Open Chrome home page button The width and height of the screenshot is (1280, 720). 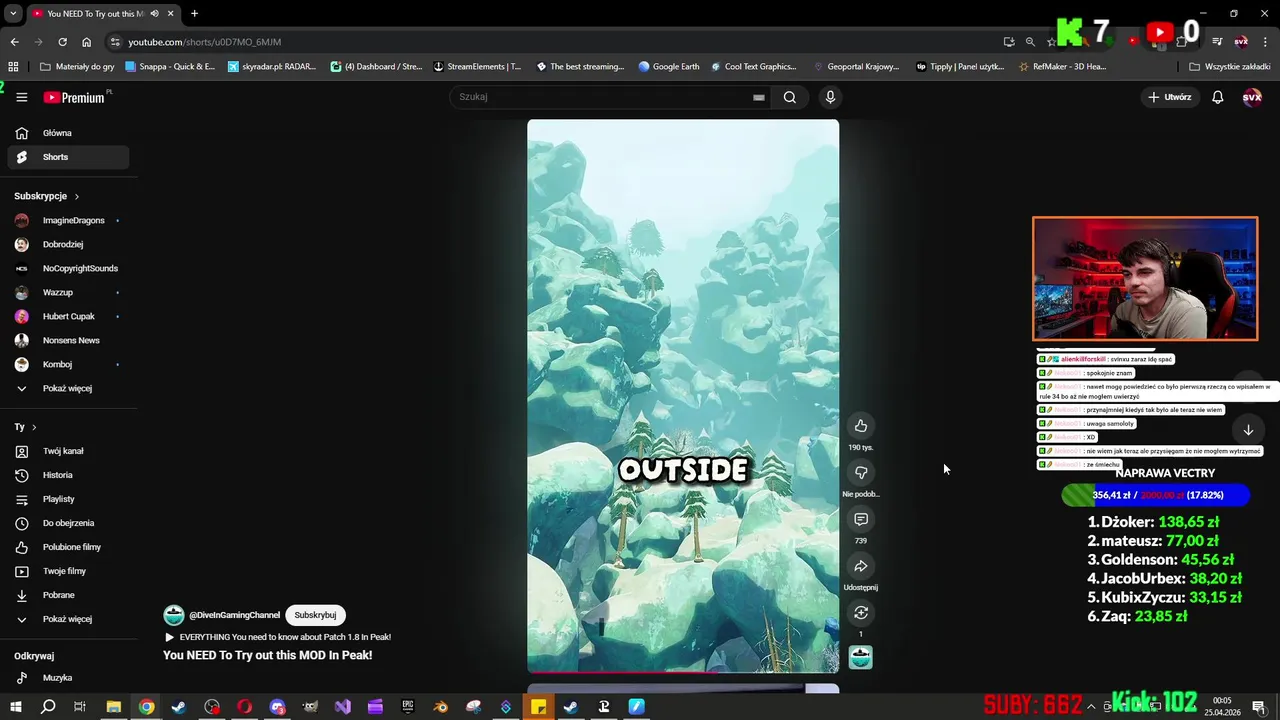coord(86,42)
